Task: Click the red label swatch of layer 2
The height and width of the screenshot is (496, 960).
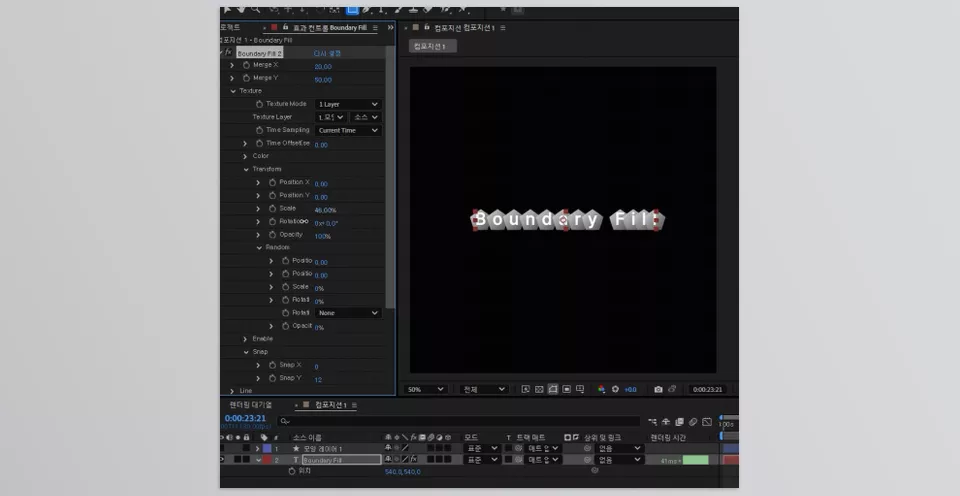Action: click(267, 459)
